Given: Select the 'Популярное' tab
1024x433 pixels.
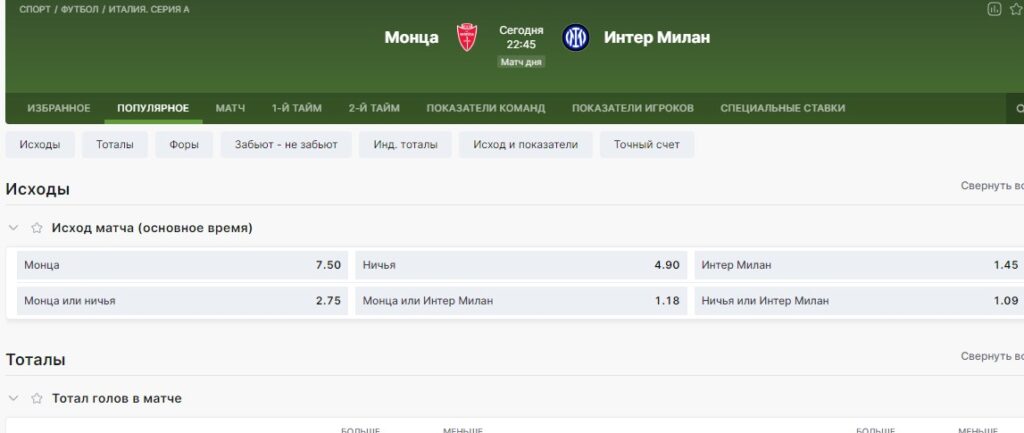Looking at the screenshot, I should 153,108.
